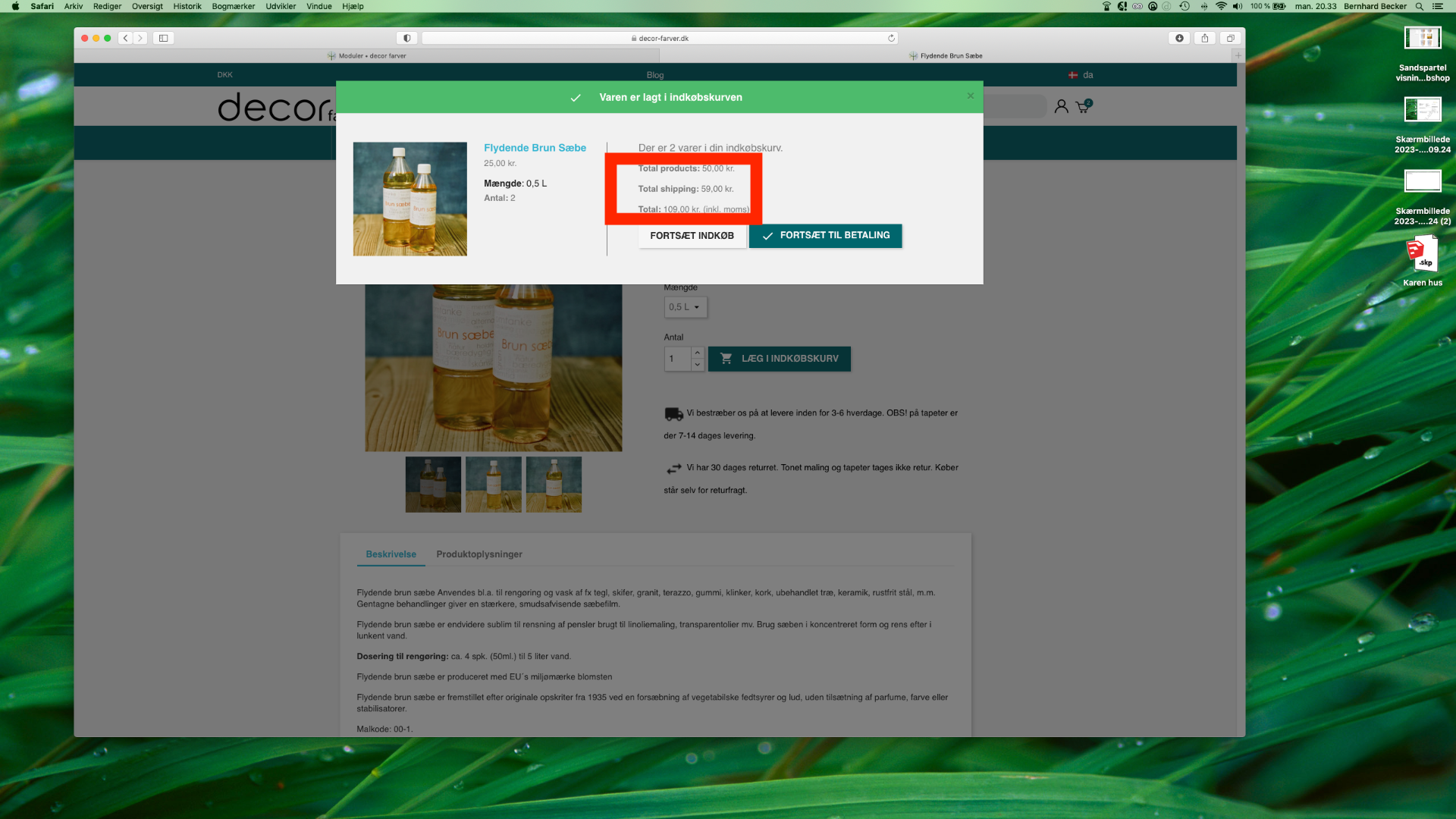The image size is (1456, 819).
Task: Click the Safari share icon
Action: (1205, 38)
